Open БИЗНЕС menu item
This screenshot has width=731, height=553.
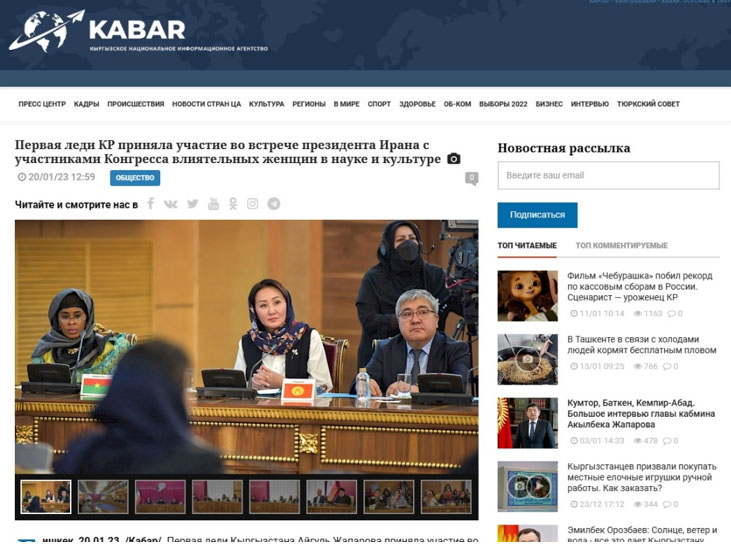[x=549, y=104]
